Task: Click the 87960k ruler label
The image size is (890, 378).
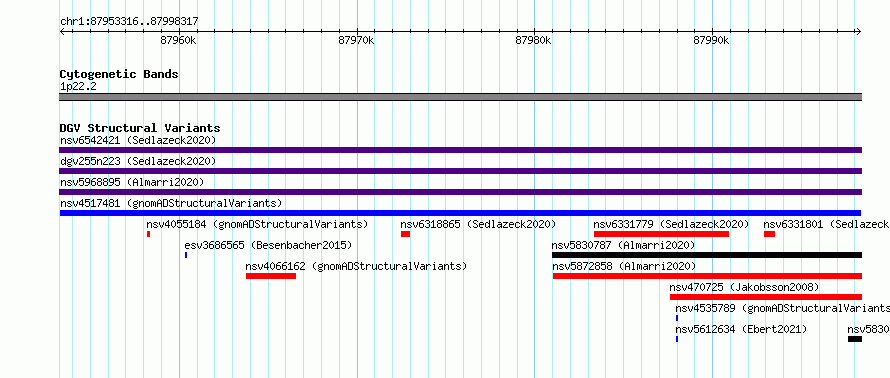Action: point(179,41)
